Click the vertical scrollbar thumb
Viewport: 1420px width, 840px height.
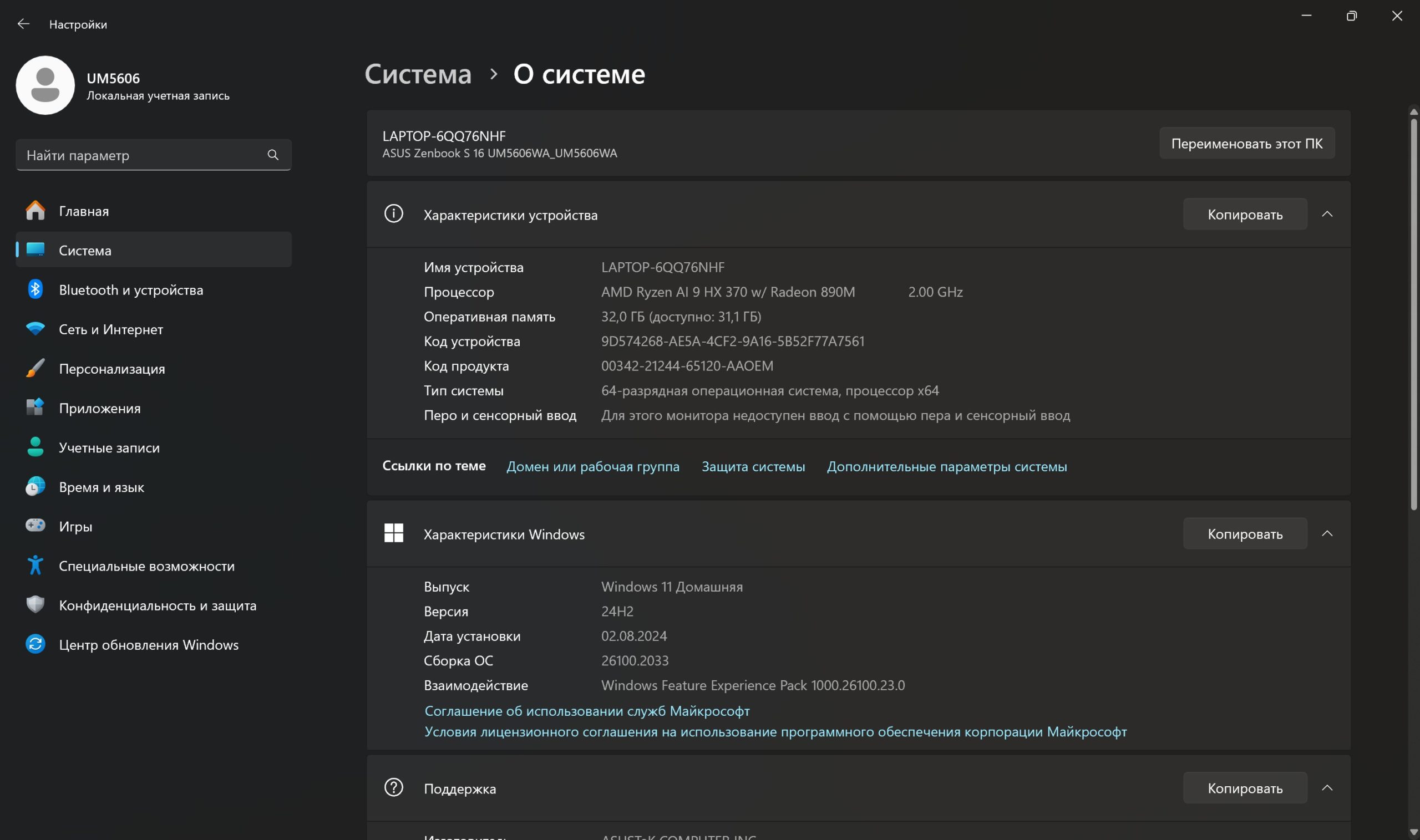[x=1413, y=314]
